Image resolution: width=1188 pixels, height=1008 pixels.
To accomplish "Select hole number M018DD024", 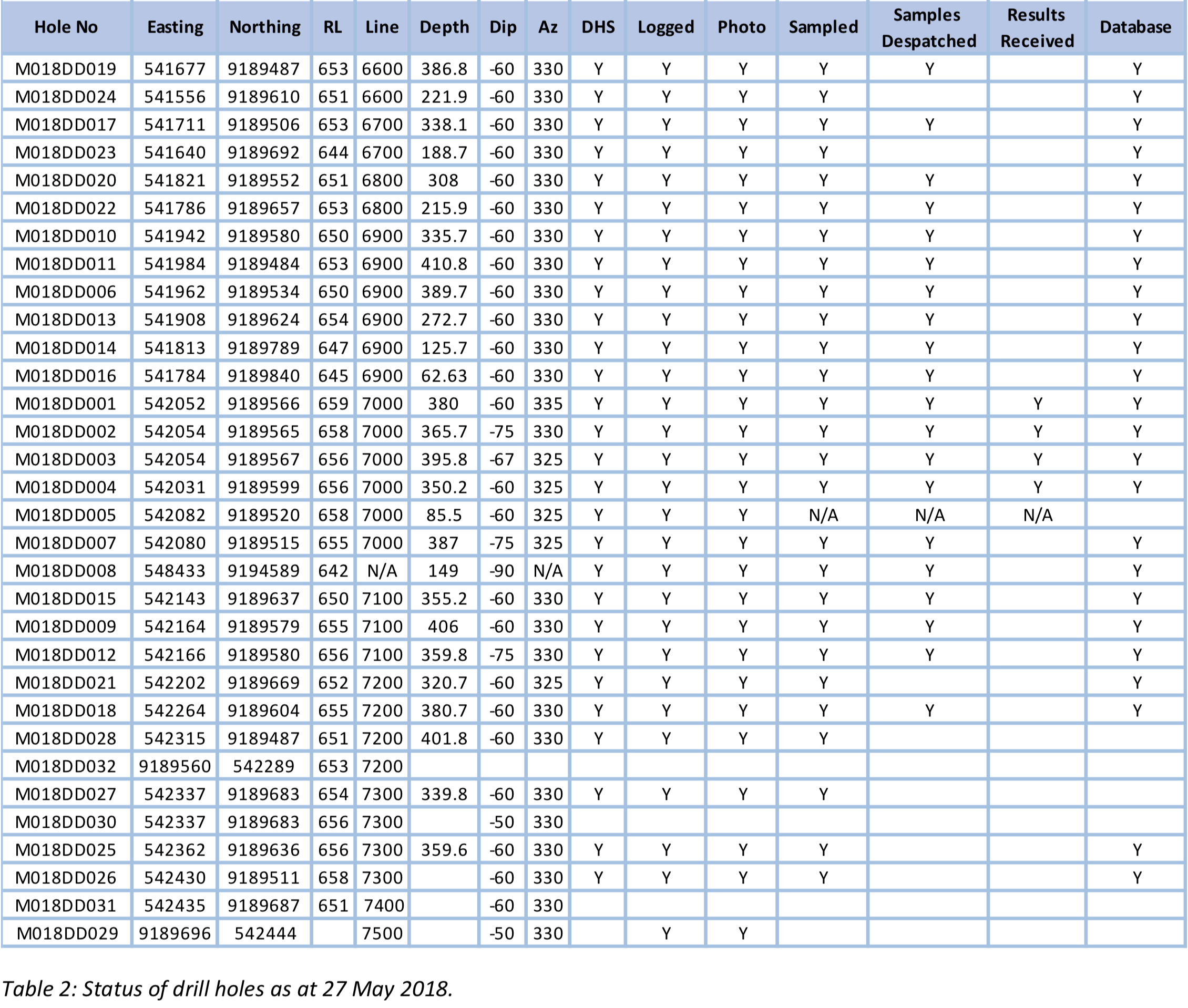I will point(66,97).
